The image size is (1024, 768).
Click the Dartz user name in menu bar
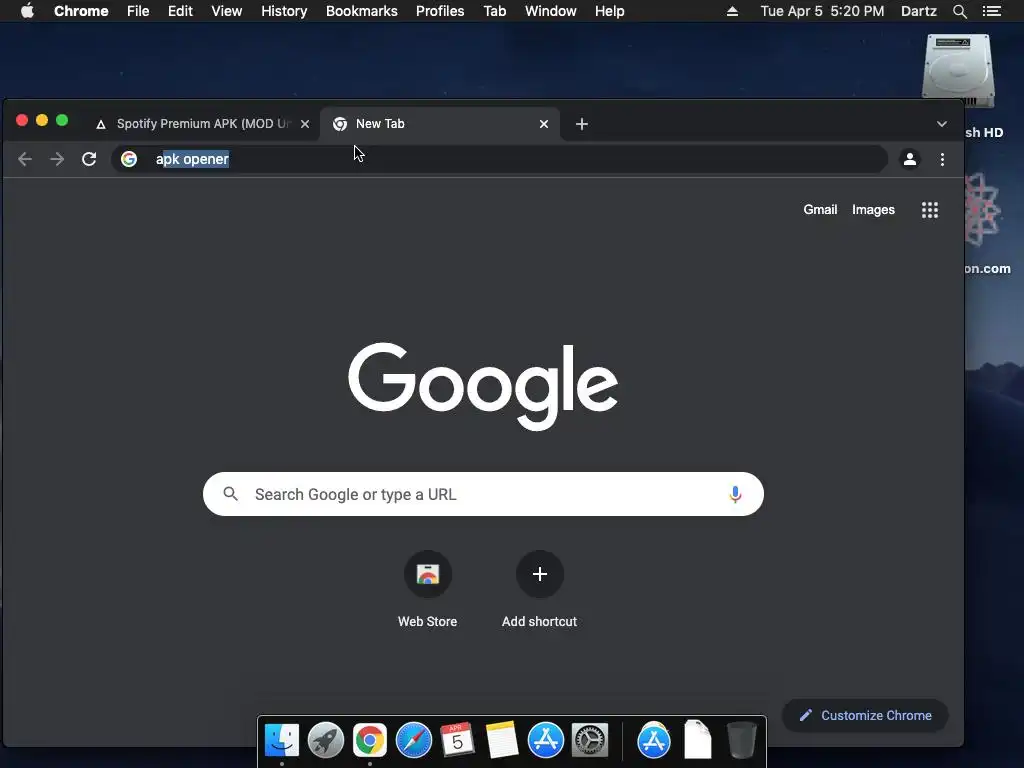pos(918,11)
